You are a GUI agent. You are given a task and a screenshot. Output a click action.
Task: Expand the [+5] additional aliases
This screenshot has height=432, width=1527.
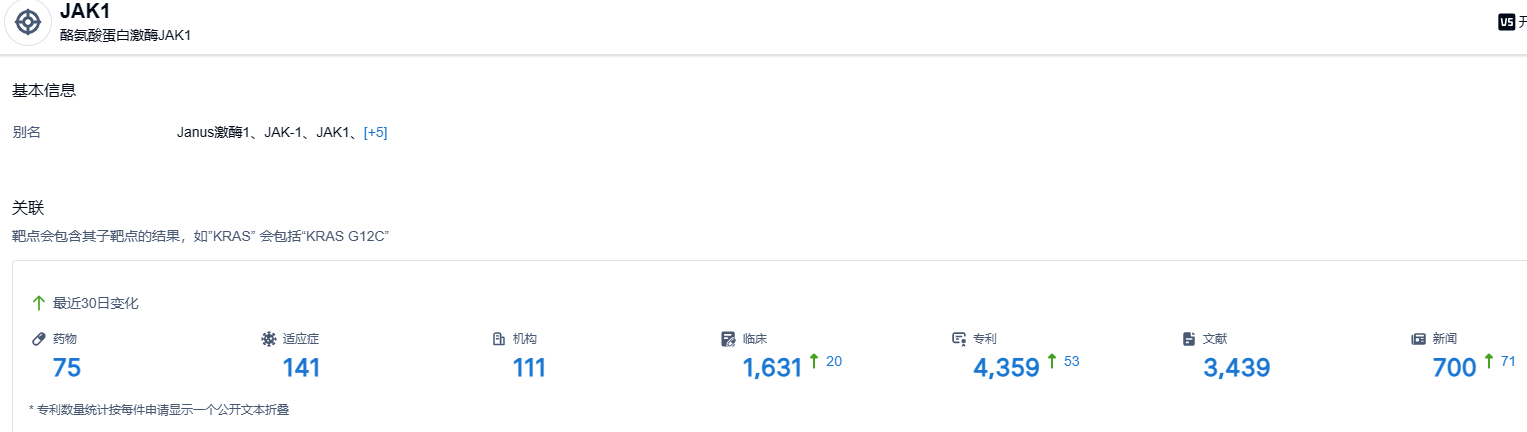click(375, 132)
